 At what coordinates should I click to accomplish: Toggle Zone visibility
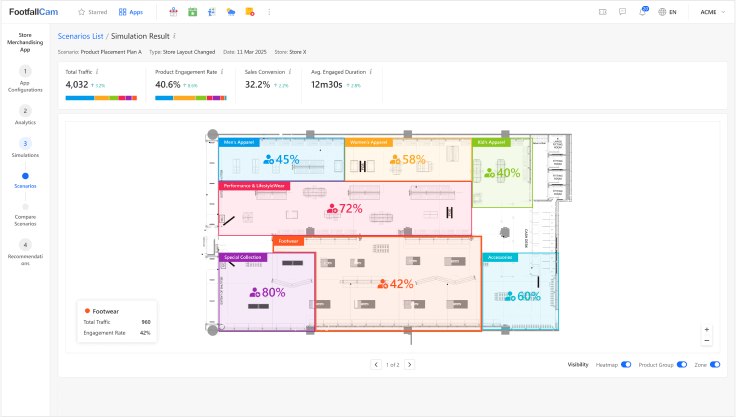(715, 365)
